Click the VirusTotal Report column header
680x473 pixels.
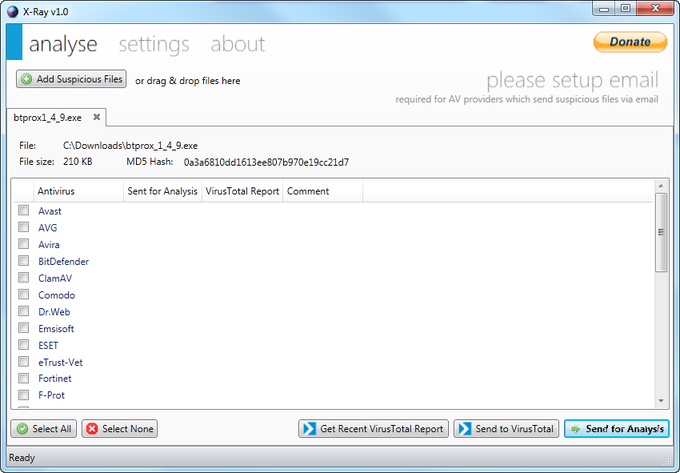242,191
